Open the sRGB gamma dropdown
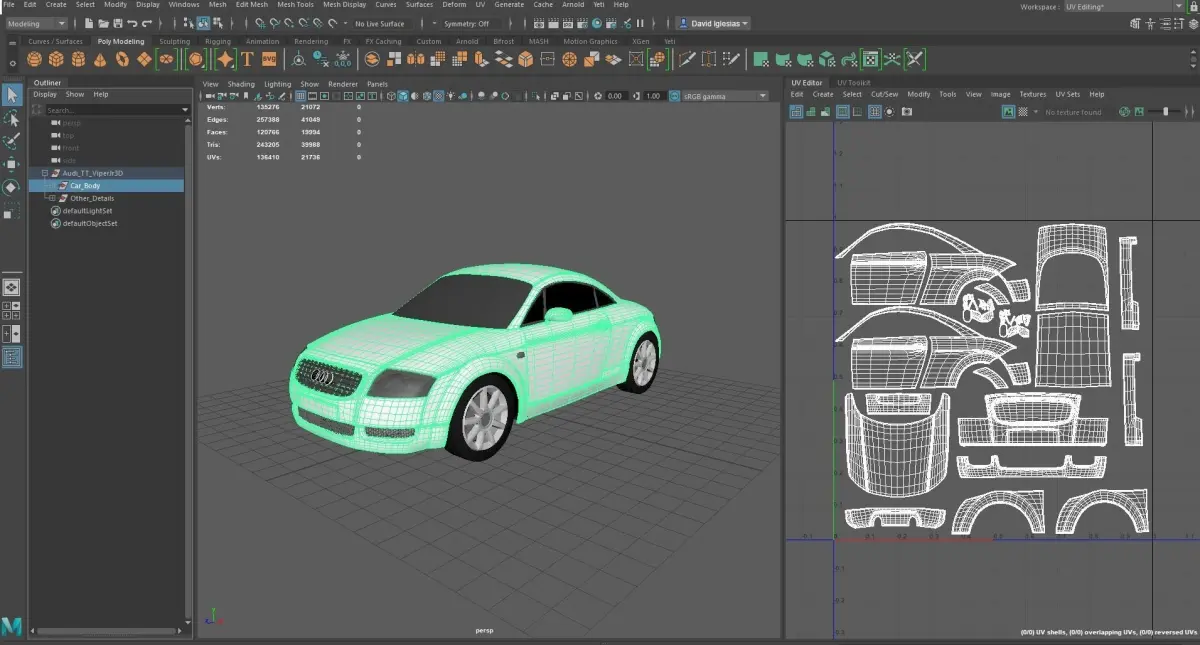The width and height of the screenshot is (1200, 645). coord(725,96)
